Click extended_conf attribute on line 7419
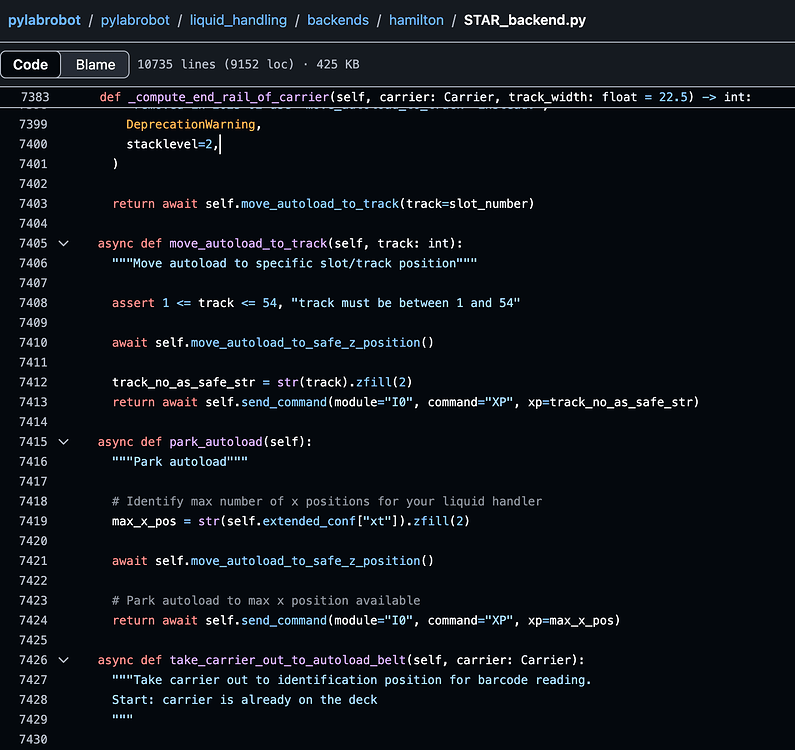This screenshot has height=750, width=795. pos(309,521)
